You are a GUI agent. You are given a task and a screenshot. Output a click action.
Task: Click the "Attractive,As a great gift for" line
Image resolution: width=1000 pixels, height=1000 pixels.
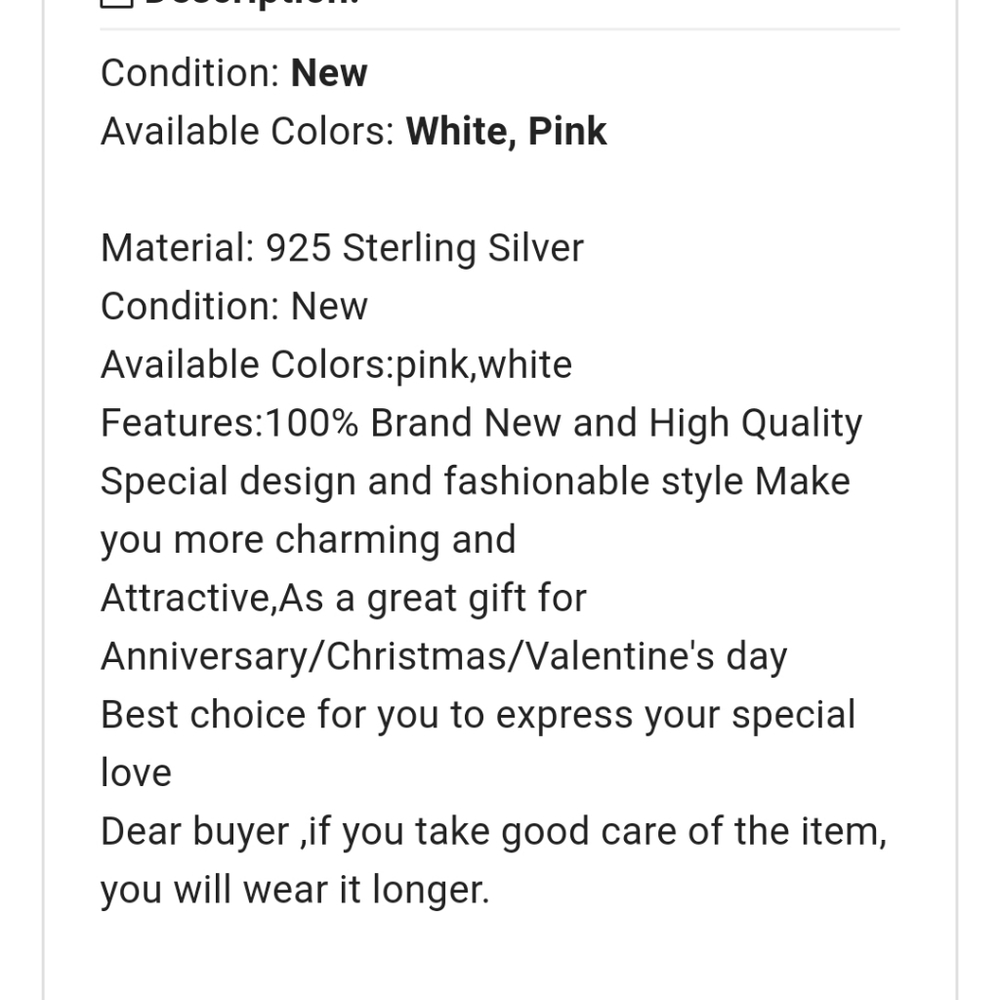pos(343,598)
